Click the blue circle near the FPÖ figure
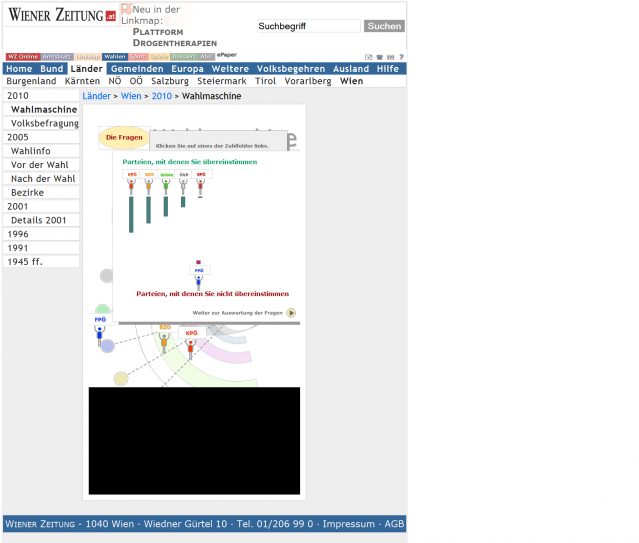 pos(108,346)
